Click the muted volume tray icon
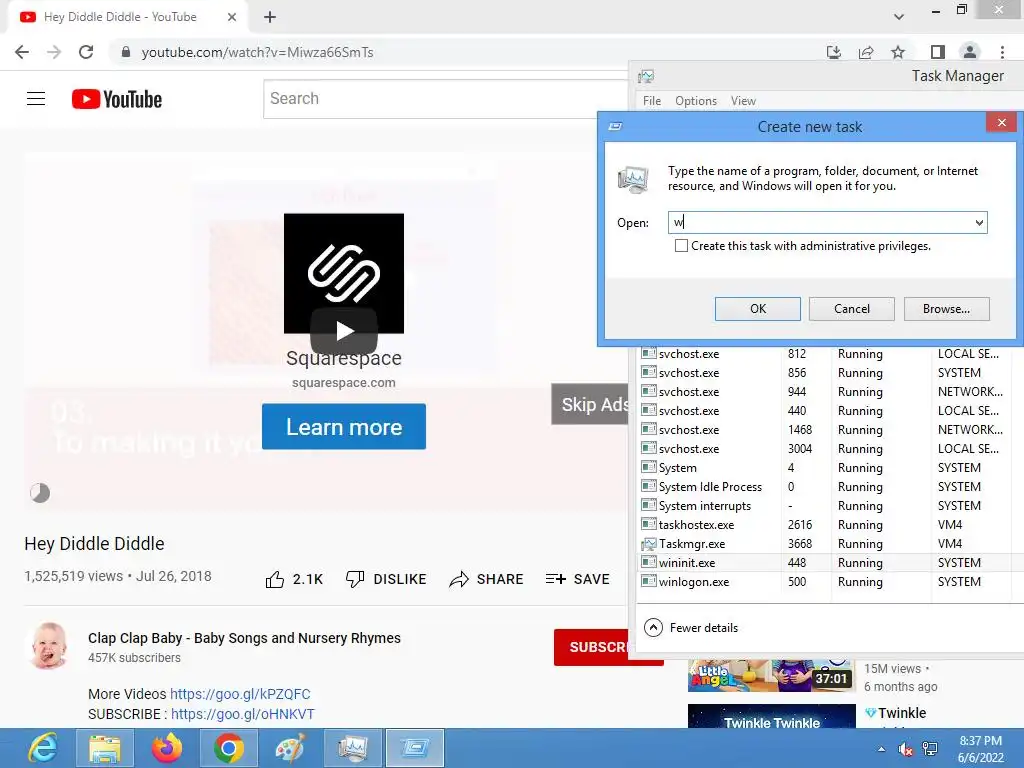The height and width of the screenshot is (768, 1024). (x=905, y=749)
